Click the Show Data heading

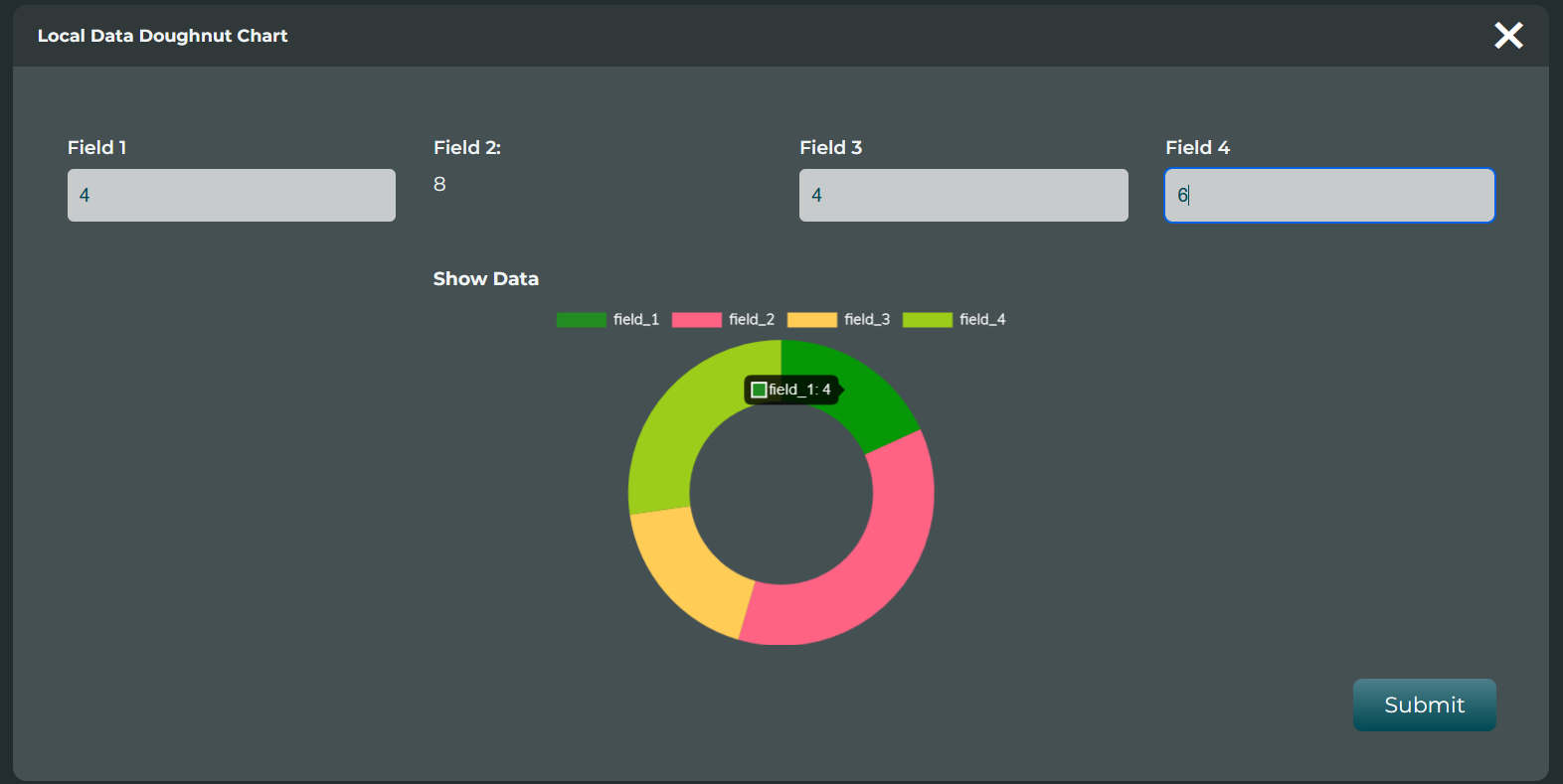click(485, 279)
